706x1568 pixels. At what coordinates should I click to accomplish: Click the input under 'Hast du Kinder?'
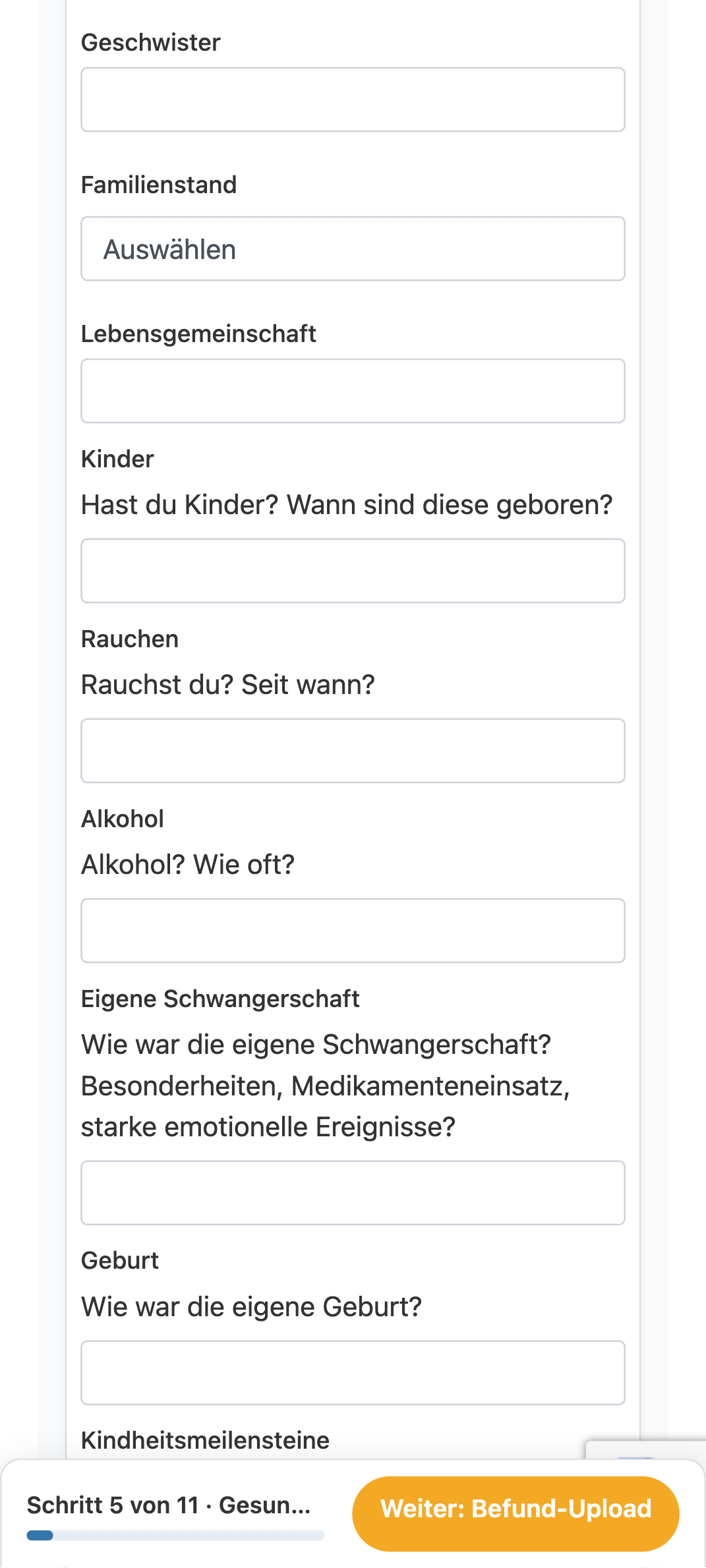[353, 571]
